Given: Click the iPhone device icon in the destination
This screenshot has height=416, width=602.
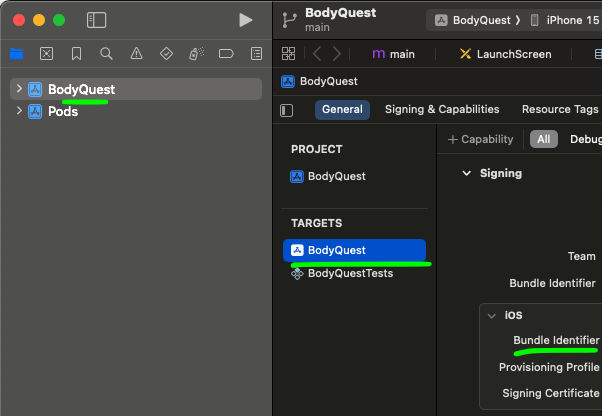Looking at the screenshot, I should [534, 20].
